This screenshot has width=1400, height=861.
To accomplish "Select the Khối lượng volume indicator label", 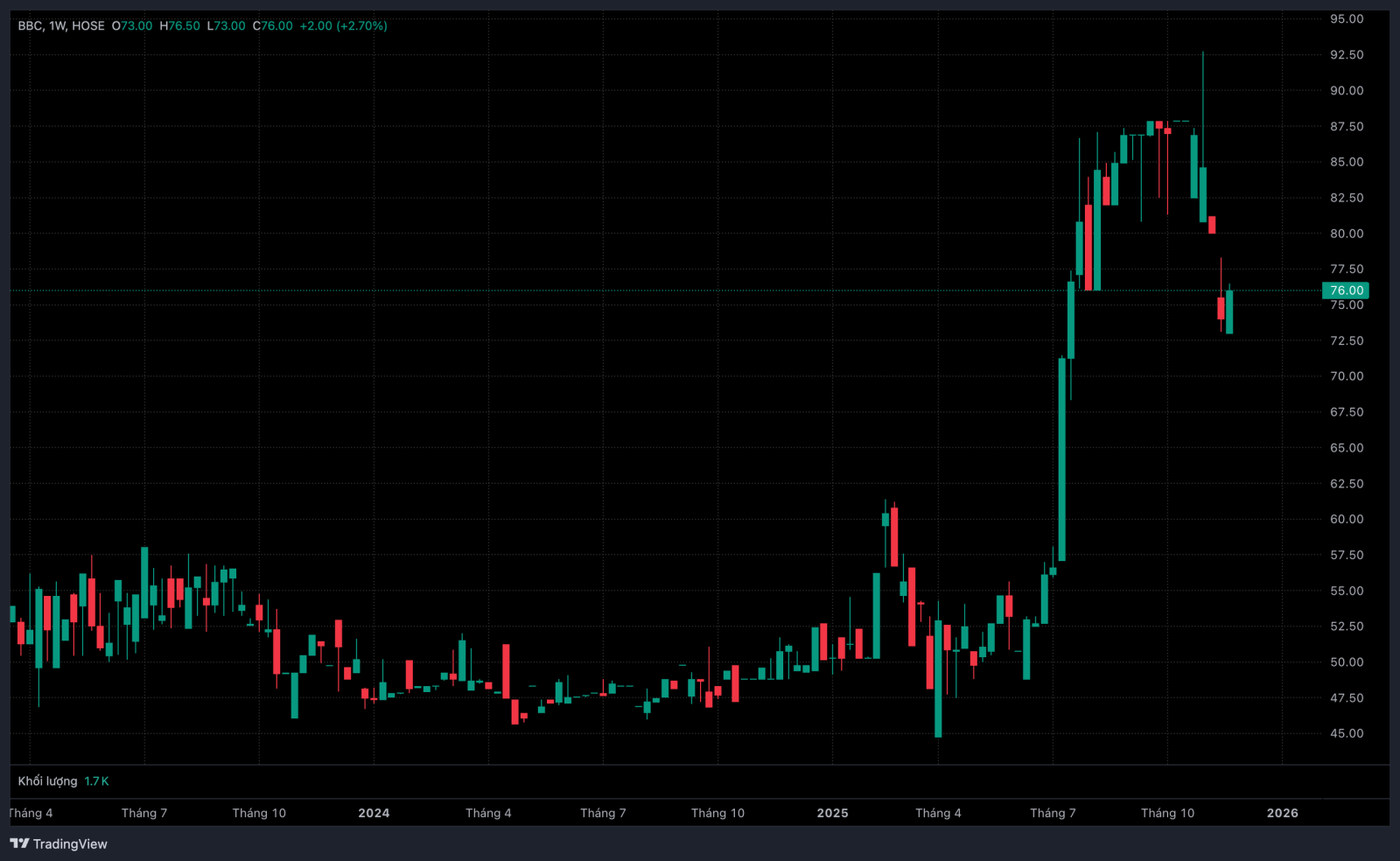I will click(x=47, y=781).
